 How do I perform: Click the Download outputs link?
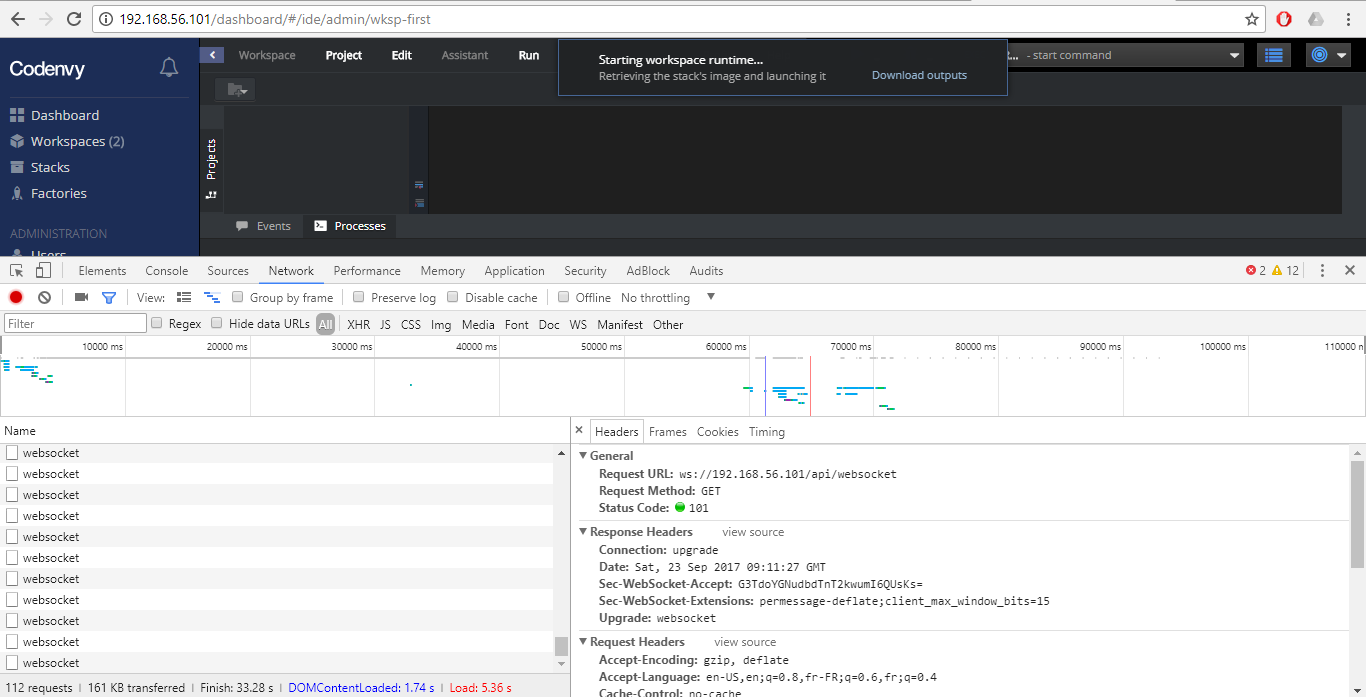(919, 74)
